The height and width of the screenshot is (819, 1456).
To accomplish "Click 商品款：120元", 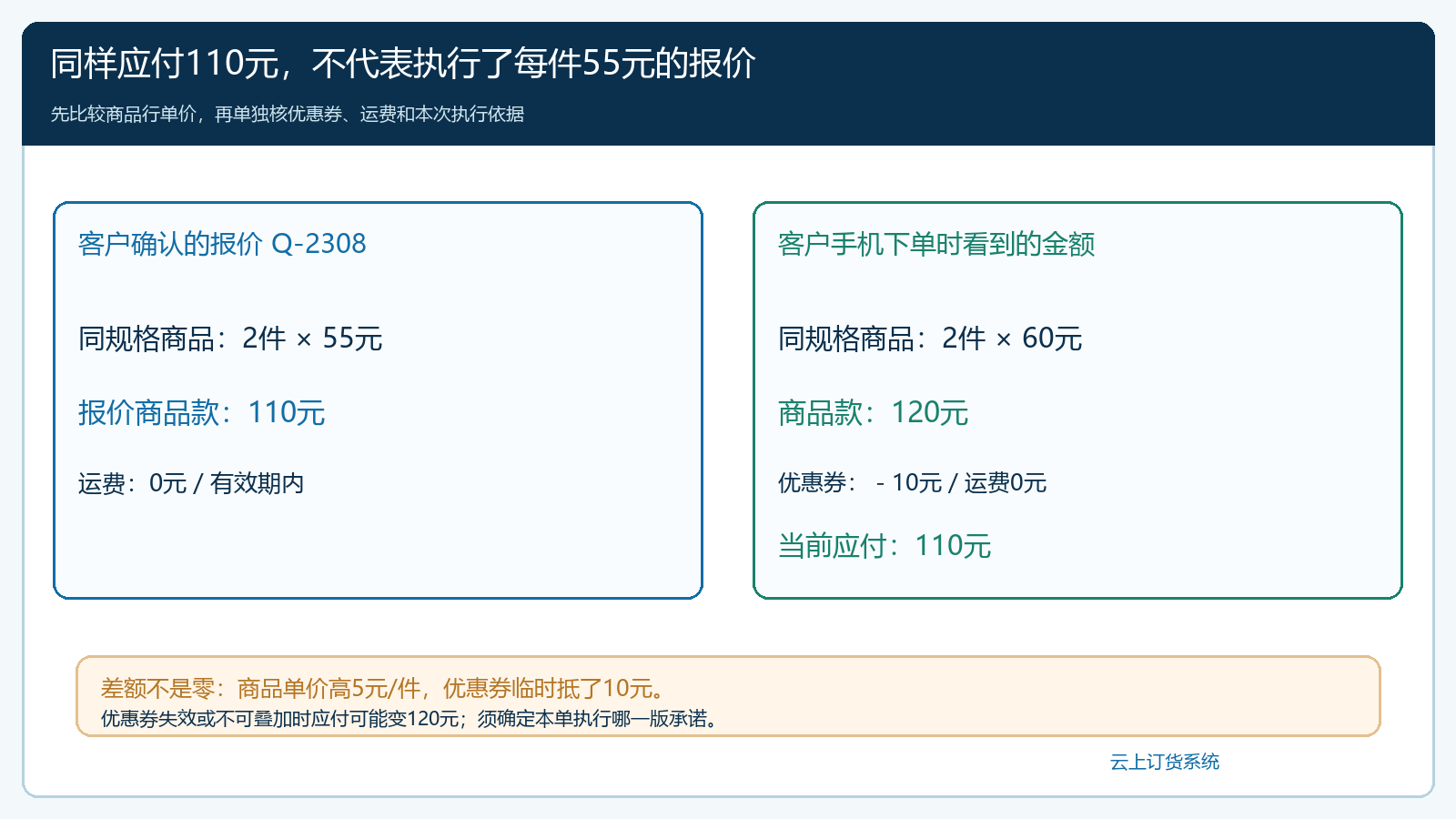I will click(x=873, y=412).
